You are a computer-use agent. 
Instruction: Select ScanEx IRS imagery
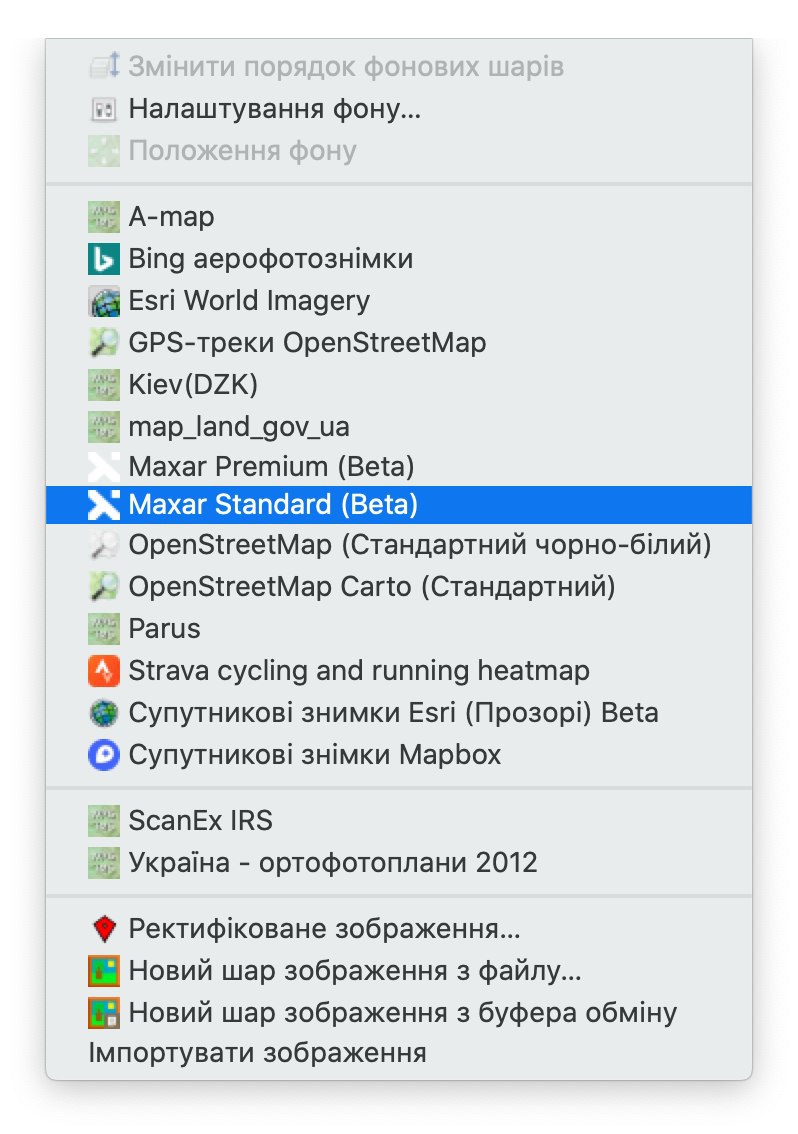(x=399, y=821)
